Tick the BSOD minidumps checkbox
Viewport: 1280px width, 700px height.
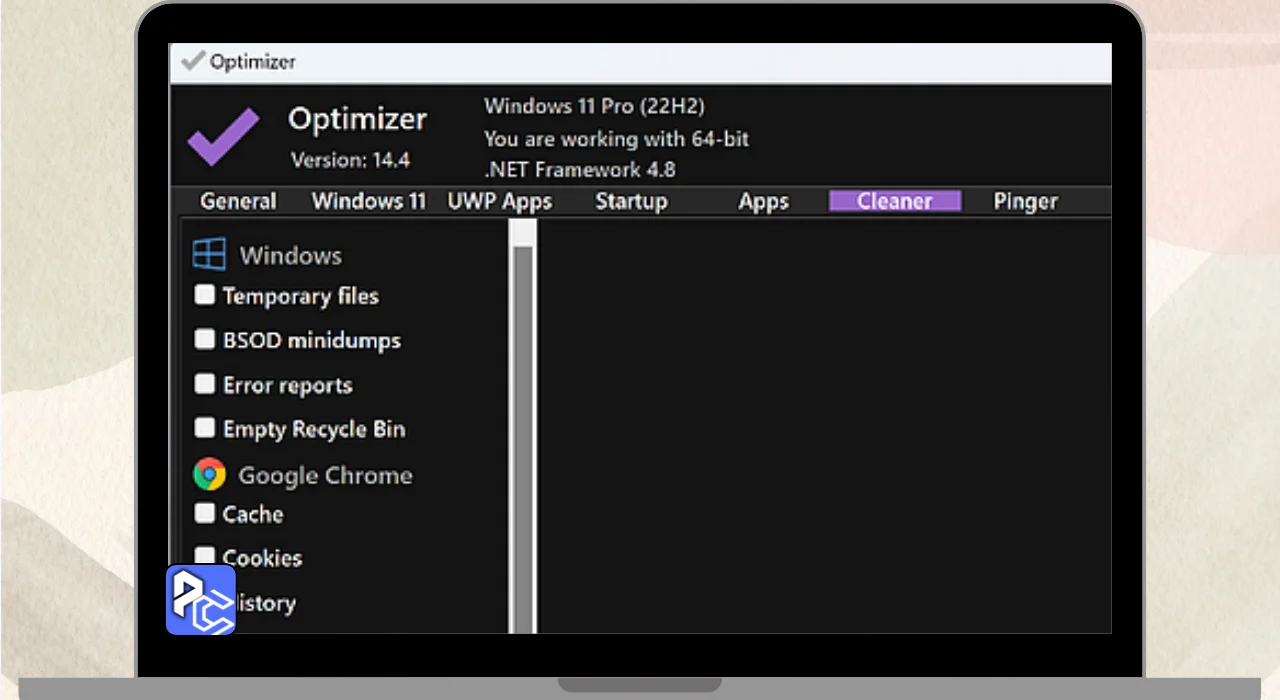(205, 340)
